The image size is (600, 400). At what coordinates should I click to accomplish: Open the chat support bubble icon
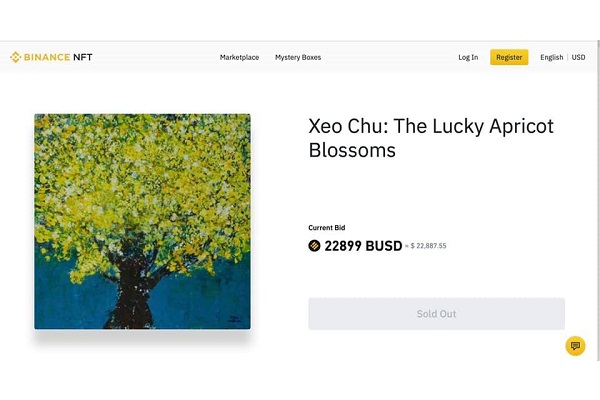575,346
